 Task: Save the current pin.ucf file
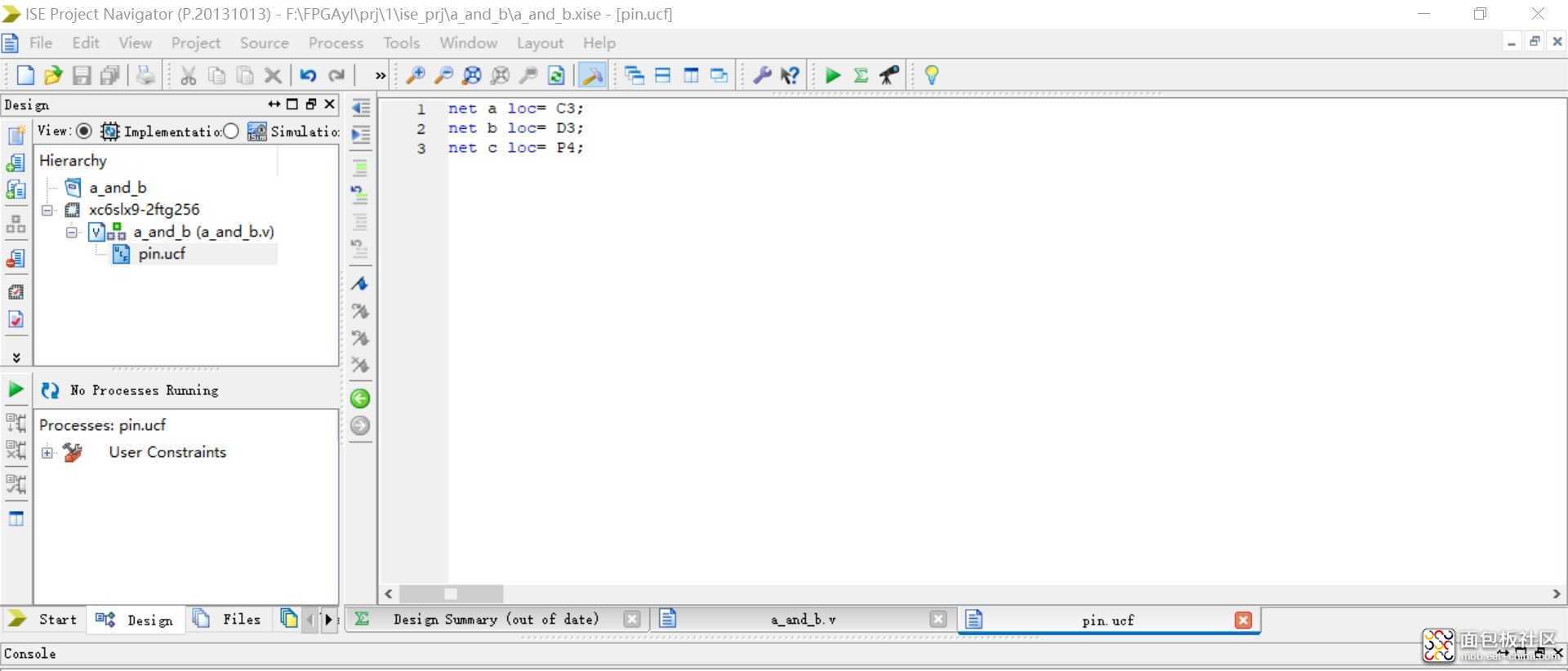(82, 75)
